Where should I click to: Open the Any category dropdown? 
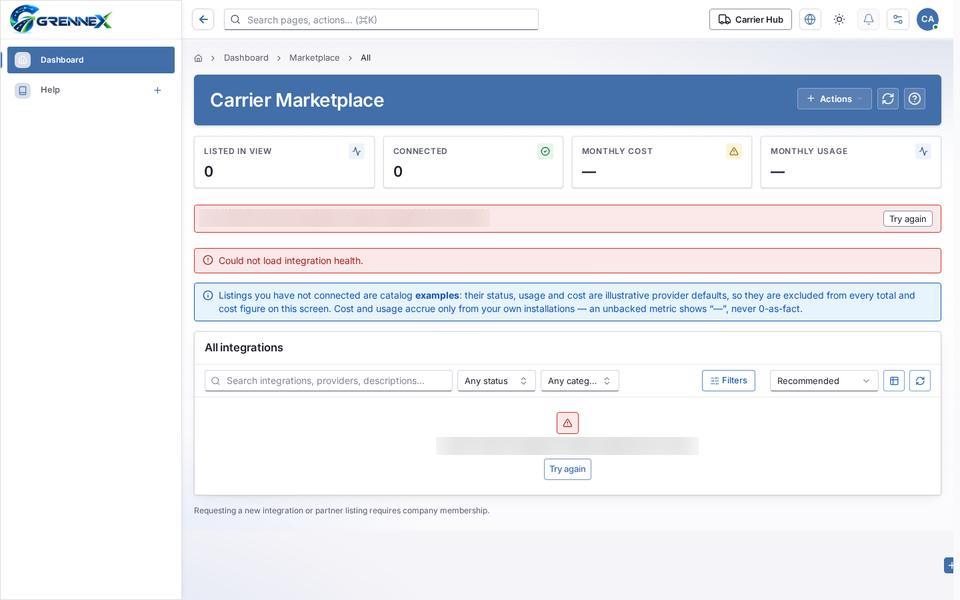579,381
